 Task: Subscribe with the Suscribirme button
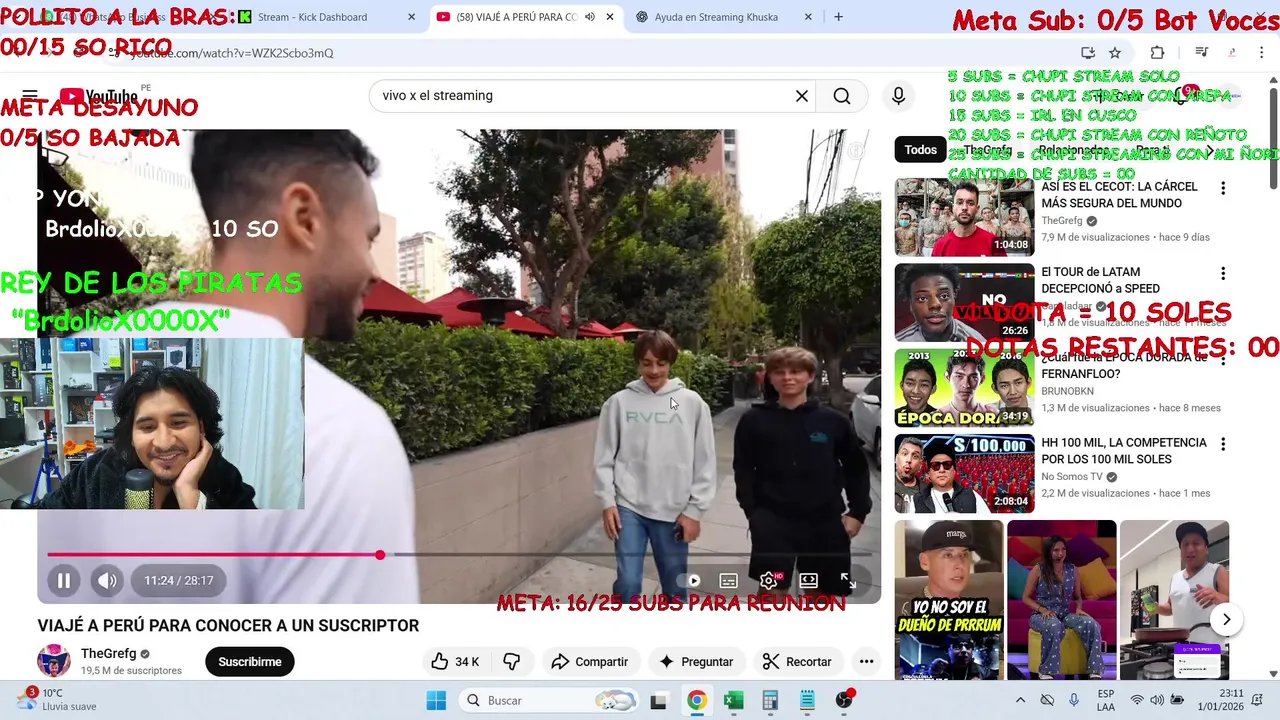click(x=250, y=662)
